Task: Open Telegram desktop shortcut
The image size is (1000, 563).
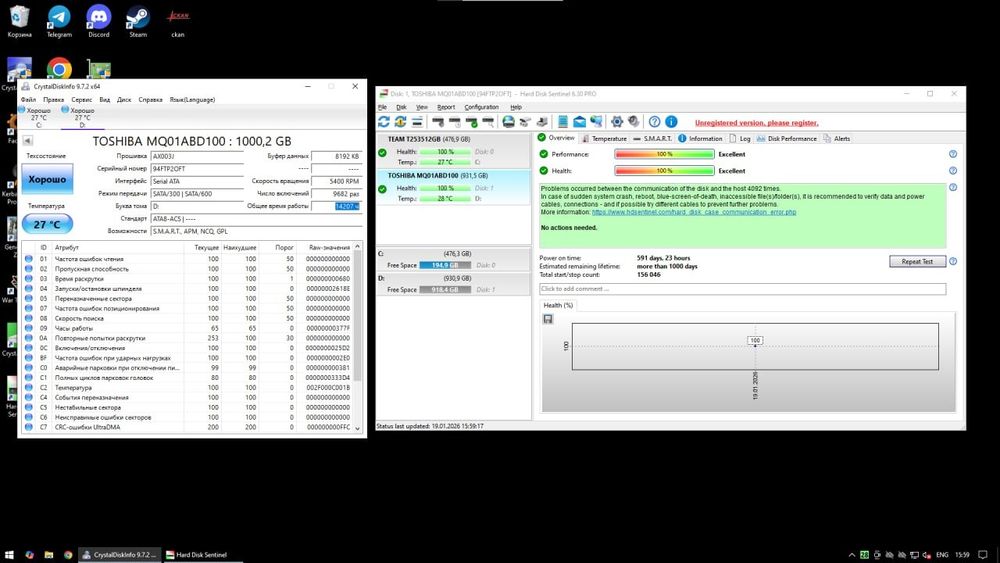Action: (x=59, y=22)
